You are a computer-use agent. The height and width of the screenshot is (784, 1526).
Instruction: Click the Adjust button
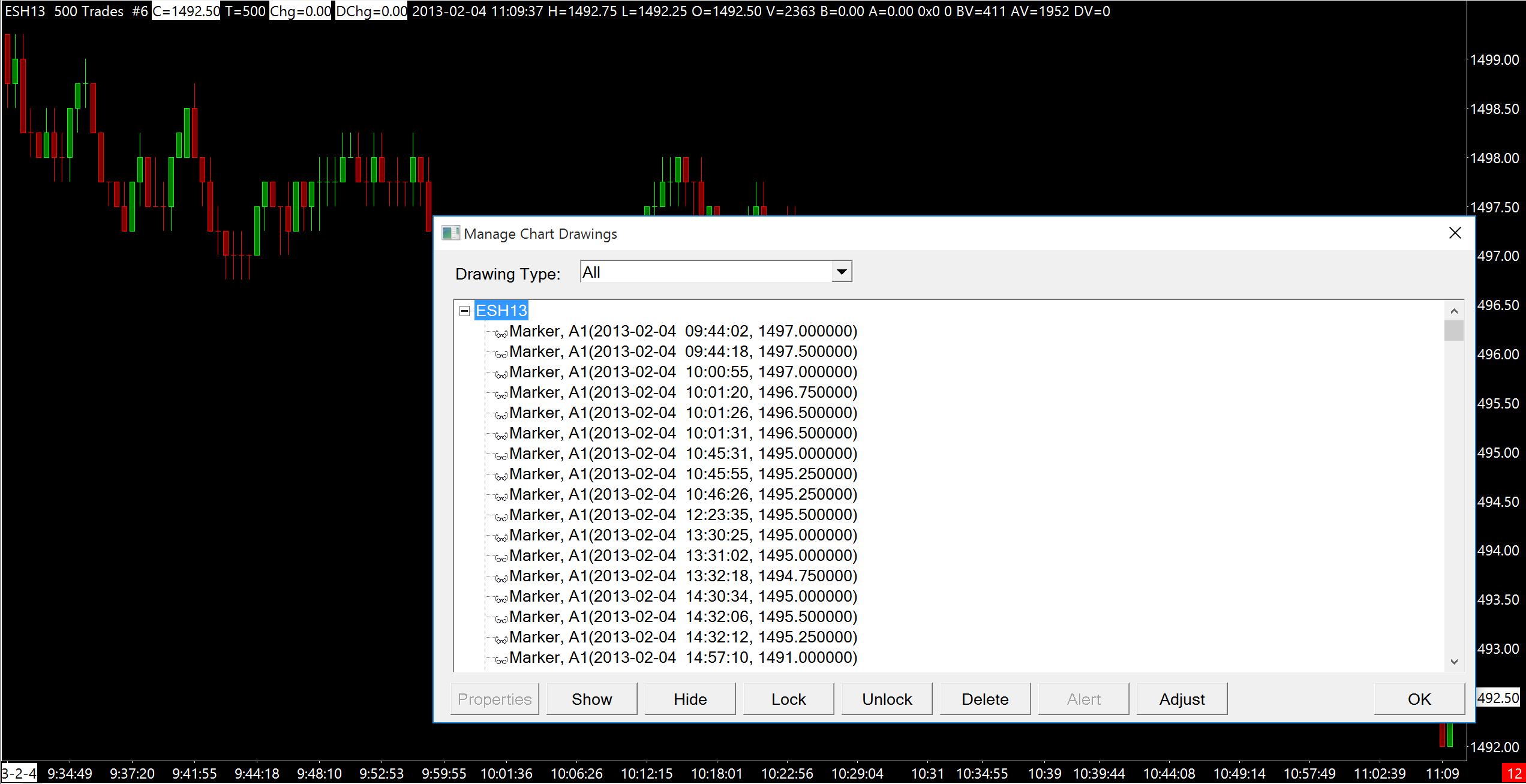click(x=1182, y=699)
